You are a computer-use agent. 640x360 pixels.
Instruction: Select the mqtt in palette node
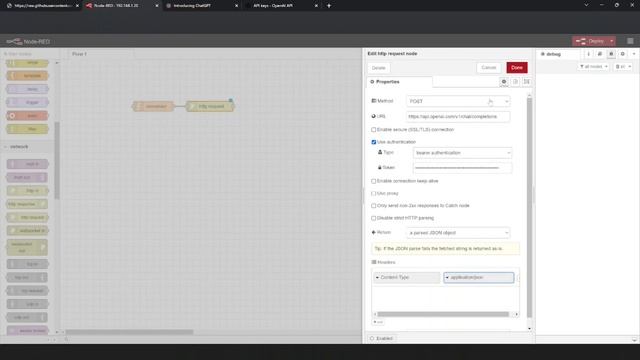pyautogui.click(x=27, y=164)
